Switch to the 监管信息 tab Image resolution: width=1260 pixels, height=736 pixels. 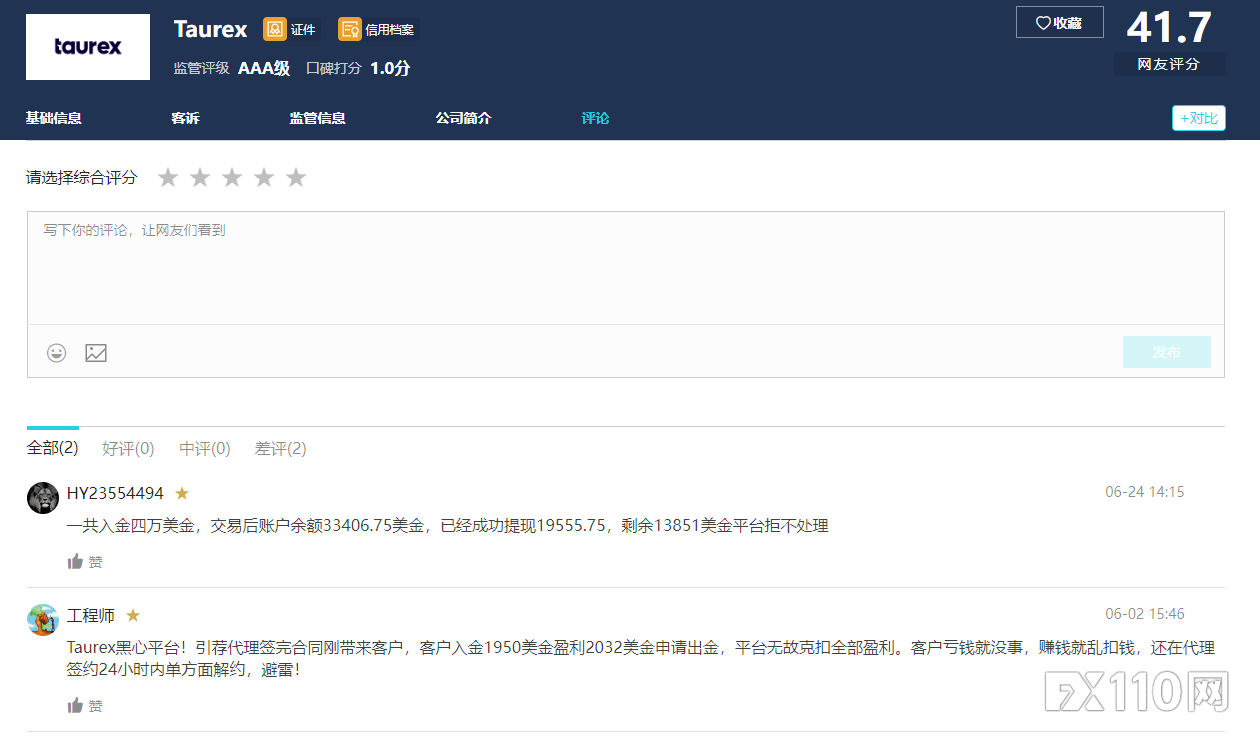click(x=318, y=118)
